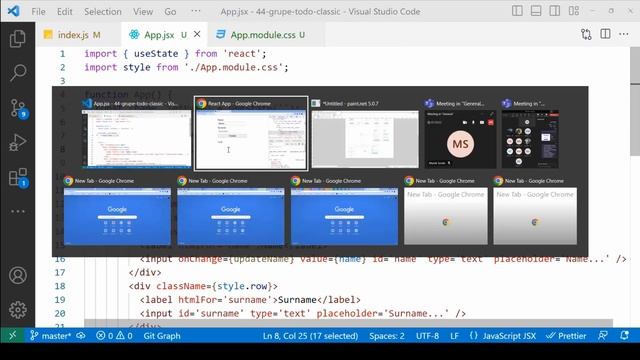Image resolution: width=640 pixels, height=360 pixels.
Task: Open the Accounts menu icon
Action: (x=18, y=276)
